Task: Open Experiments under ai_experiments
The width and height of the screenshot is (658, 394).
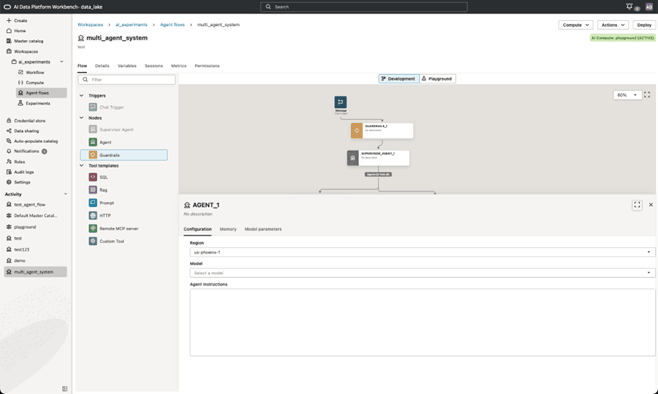Action: (38, 103)
